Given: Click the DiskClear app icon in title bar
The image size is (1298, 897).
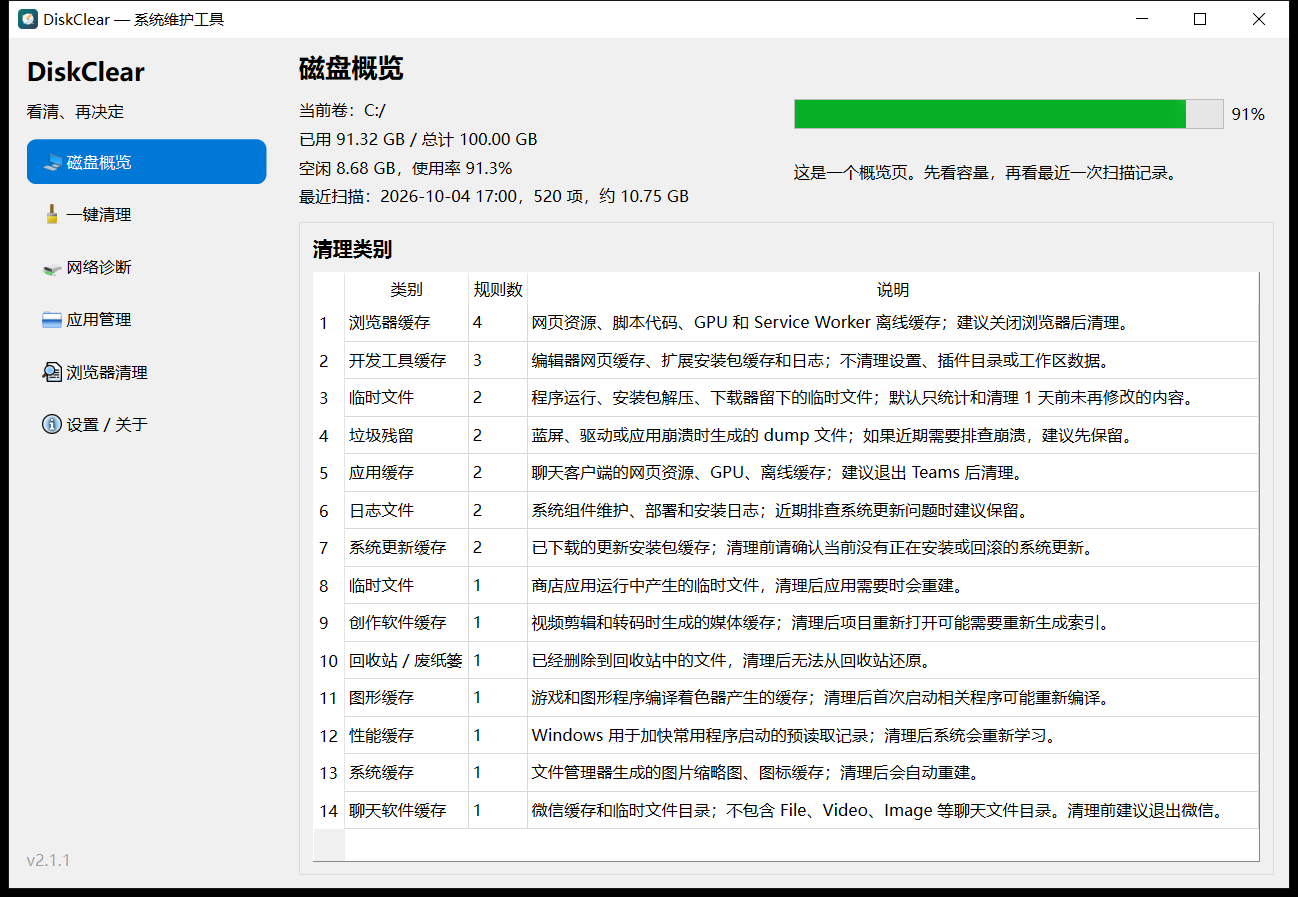Looking at the screenshot, I should point(28,19).
